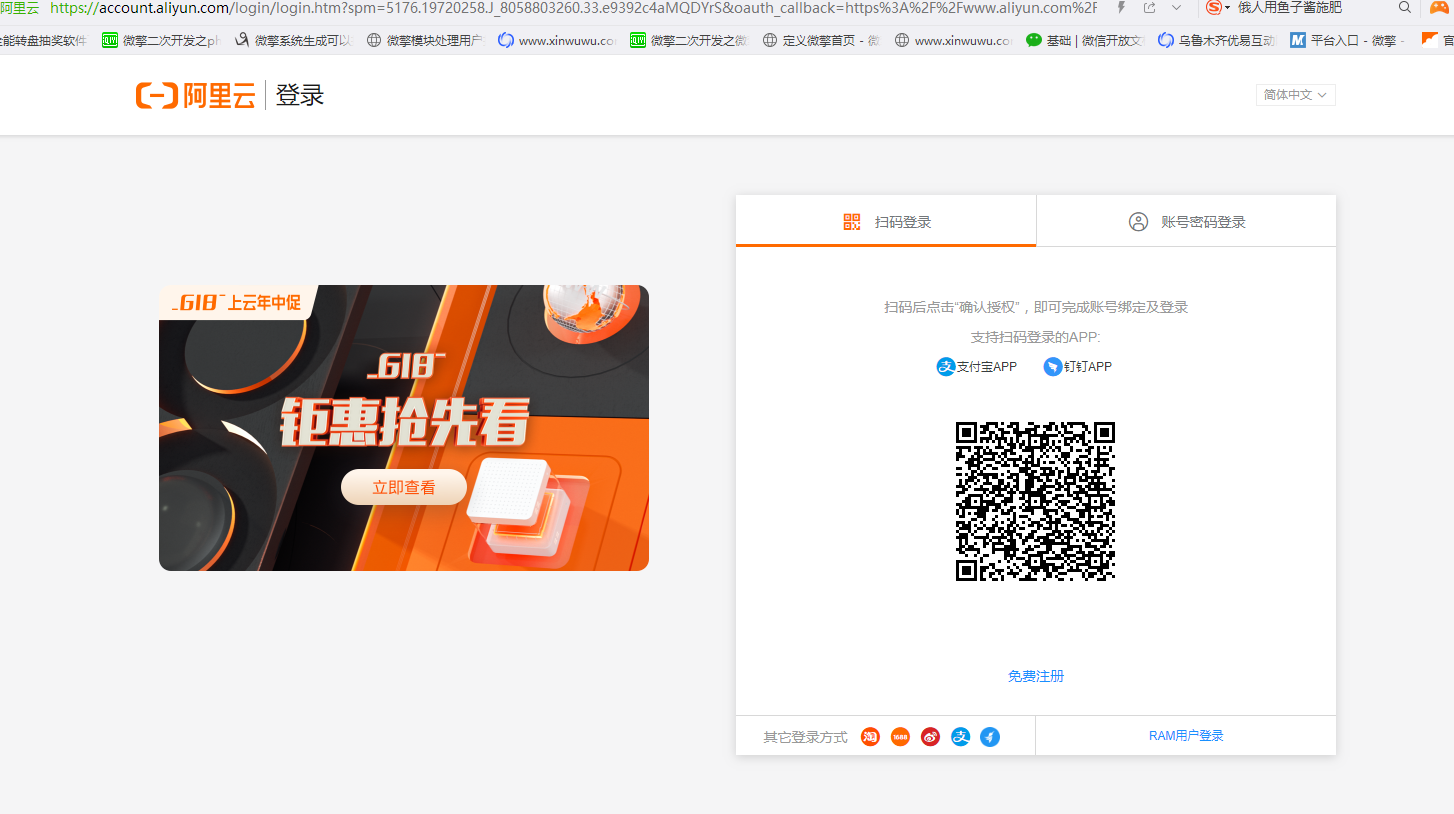This screenshot has width=1454, height=814.
Task: Switch to the 扫码登录 tab
Action: [x=886, y=221]
